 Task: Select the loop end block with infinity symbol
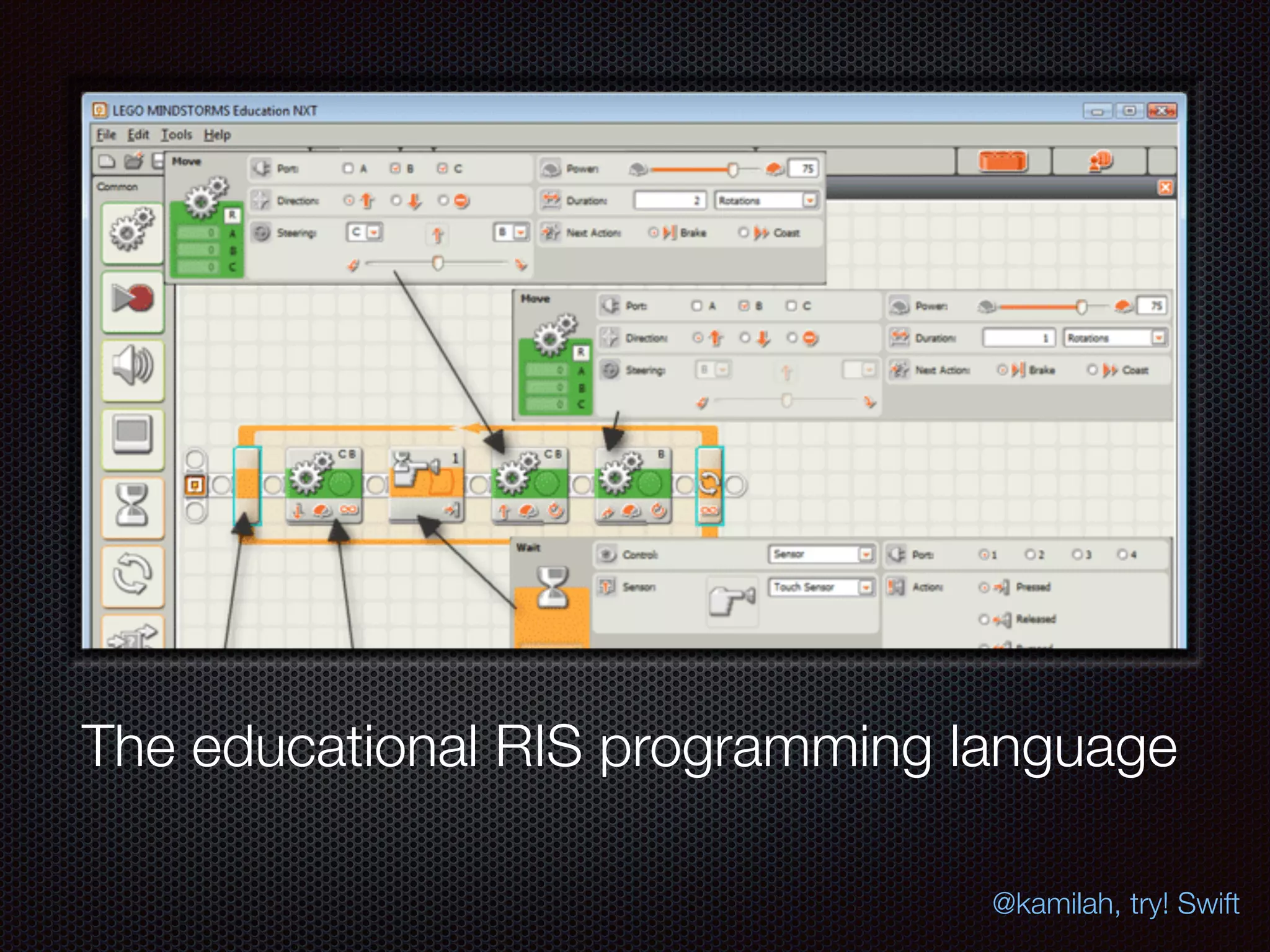(x=709, y=486)
